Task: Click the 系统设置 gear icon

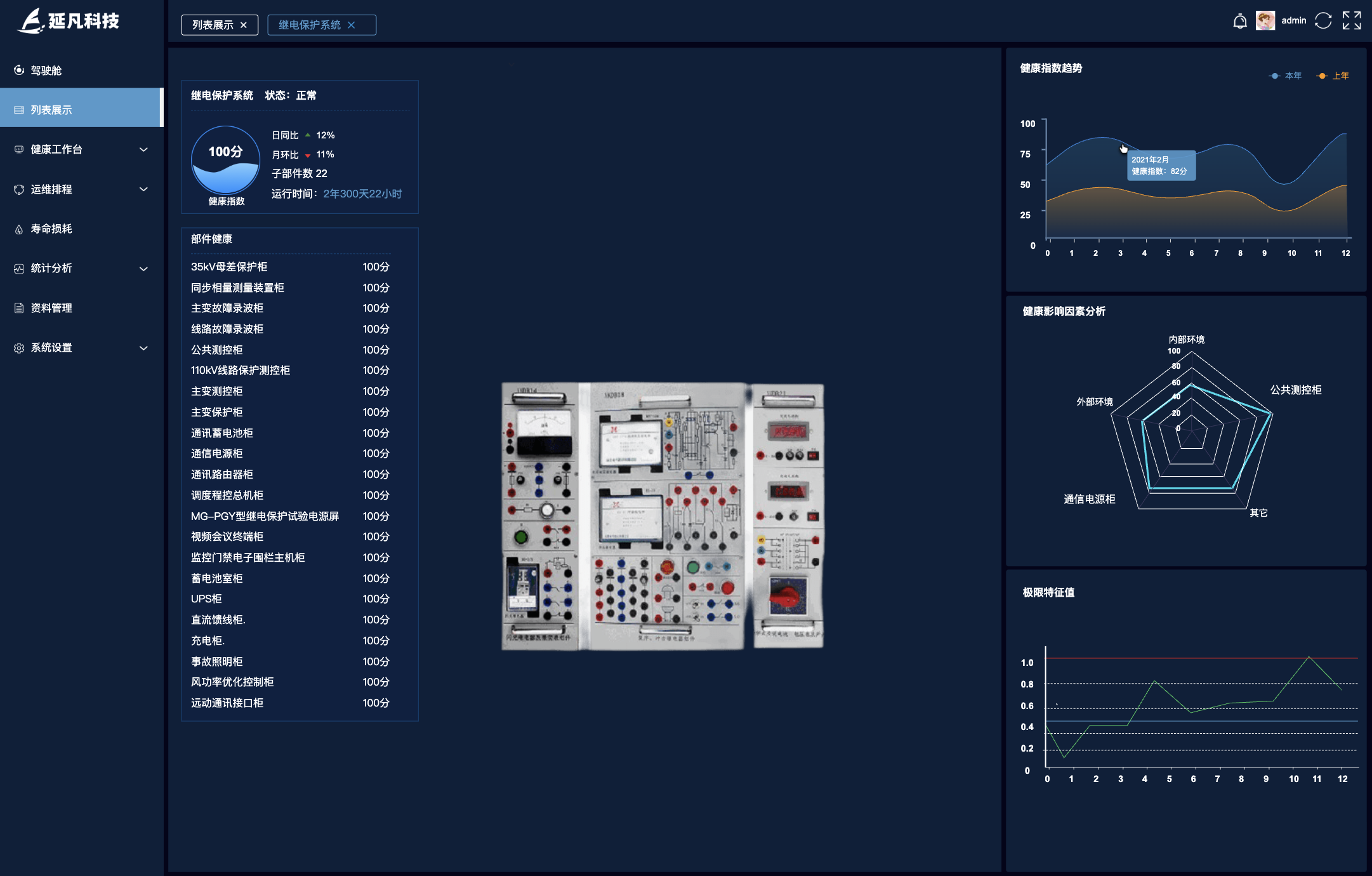Action: pos(19,348)
